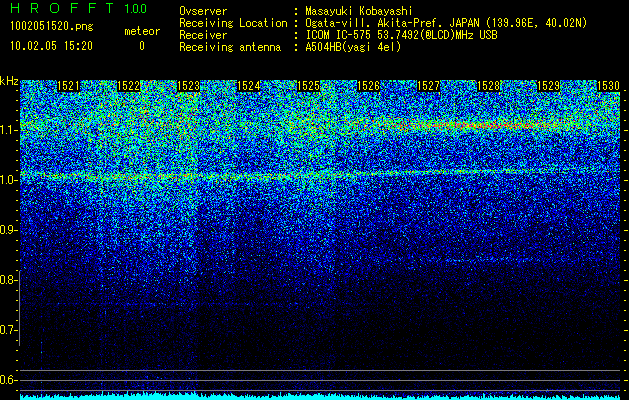Click the Receiving antenna label
This screenshot has width=629, height=400.
point(230,47)
